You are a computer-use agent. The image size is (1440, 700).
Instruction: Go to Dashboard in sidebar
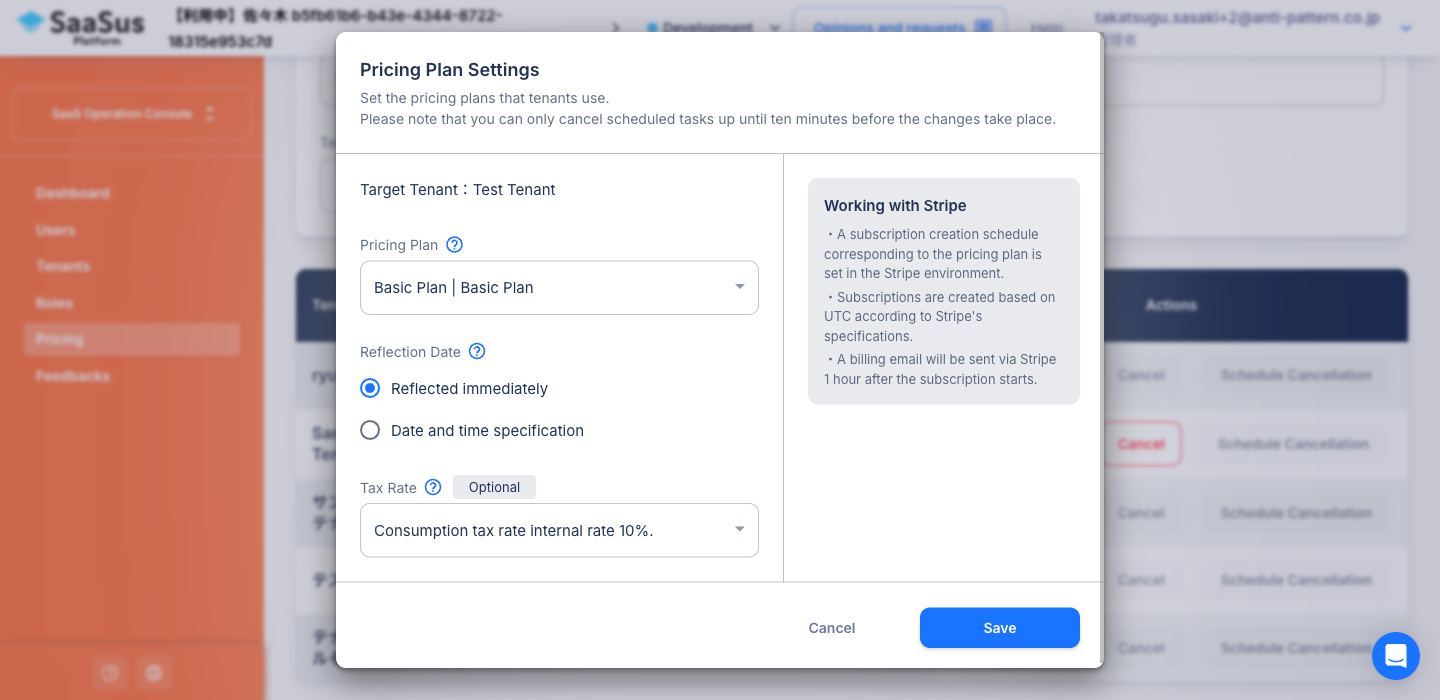[73, 193]
